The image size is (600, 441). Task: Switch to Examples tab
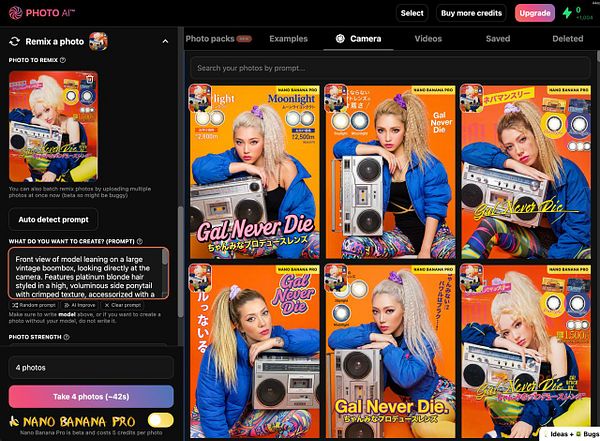[x=288, y=39]
